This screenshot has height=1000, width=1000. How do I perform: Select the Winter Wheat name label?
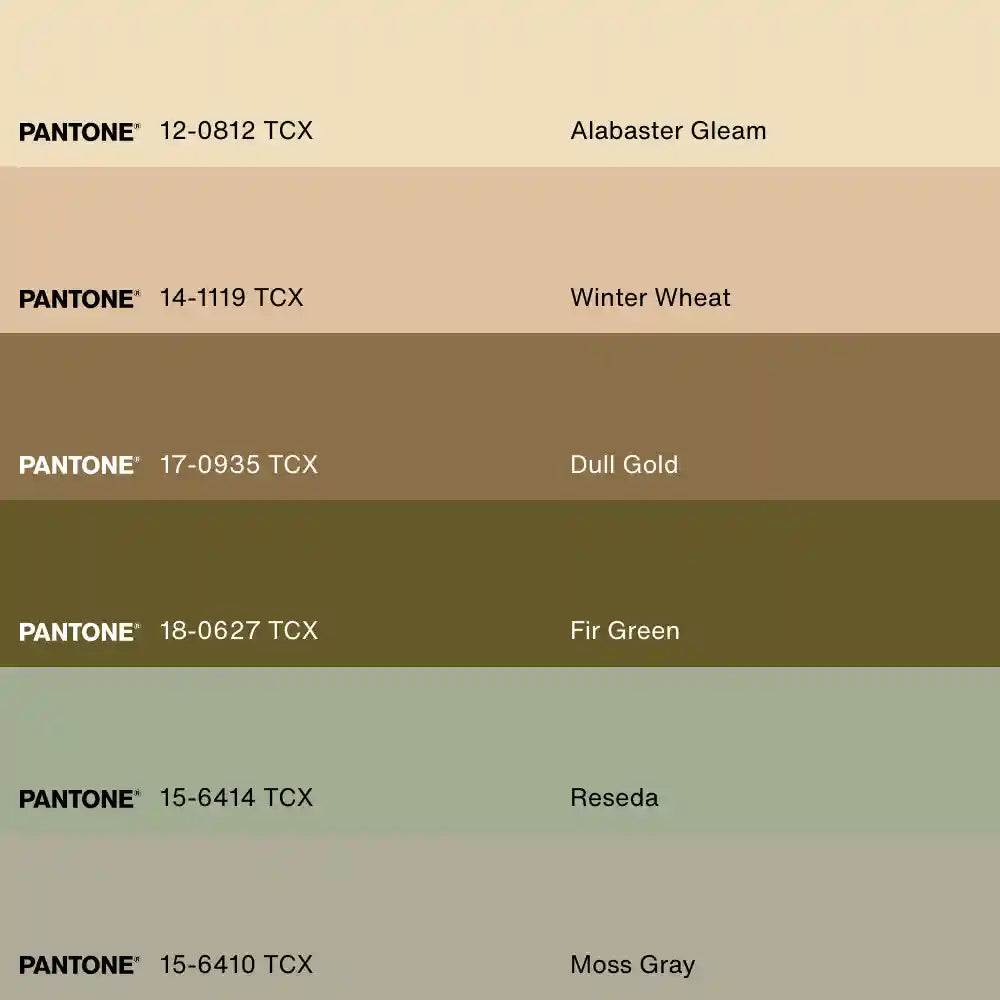point(650,298)
